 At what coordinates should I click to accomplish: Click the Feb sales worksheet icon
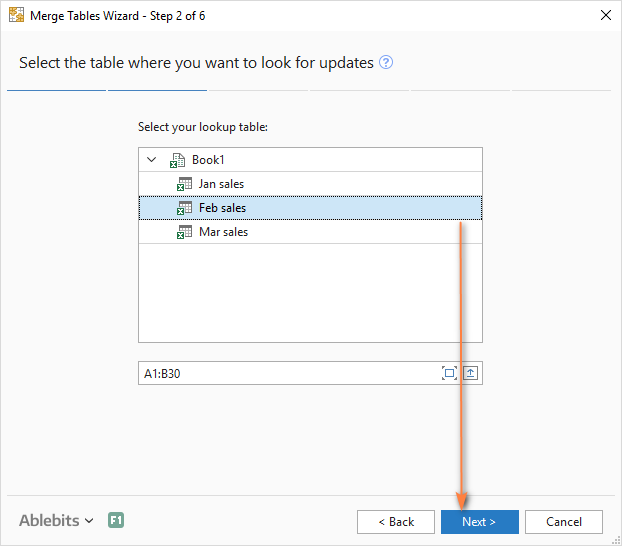click(184, 208)
